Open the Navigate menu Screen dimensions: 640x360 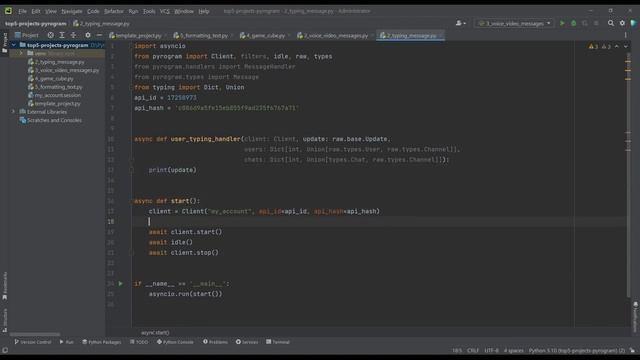[72, 11]
